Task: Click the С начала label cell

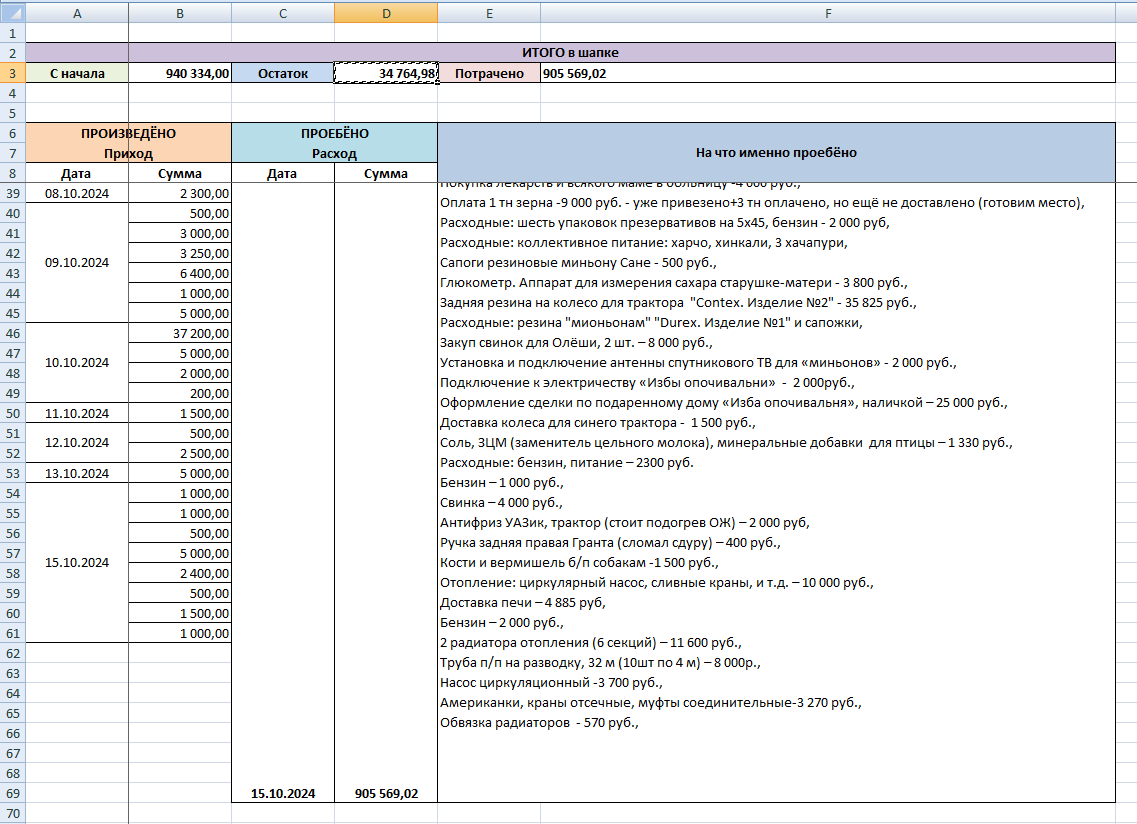Action: click(x=77, y=73)
